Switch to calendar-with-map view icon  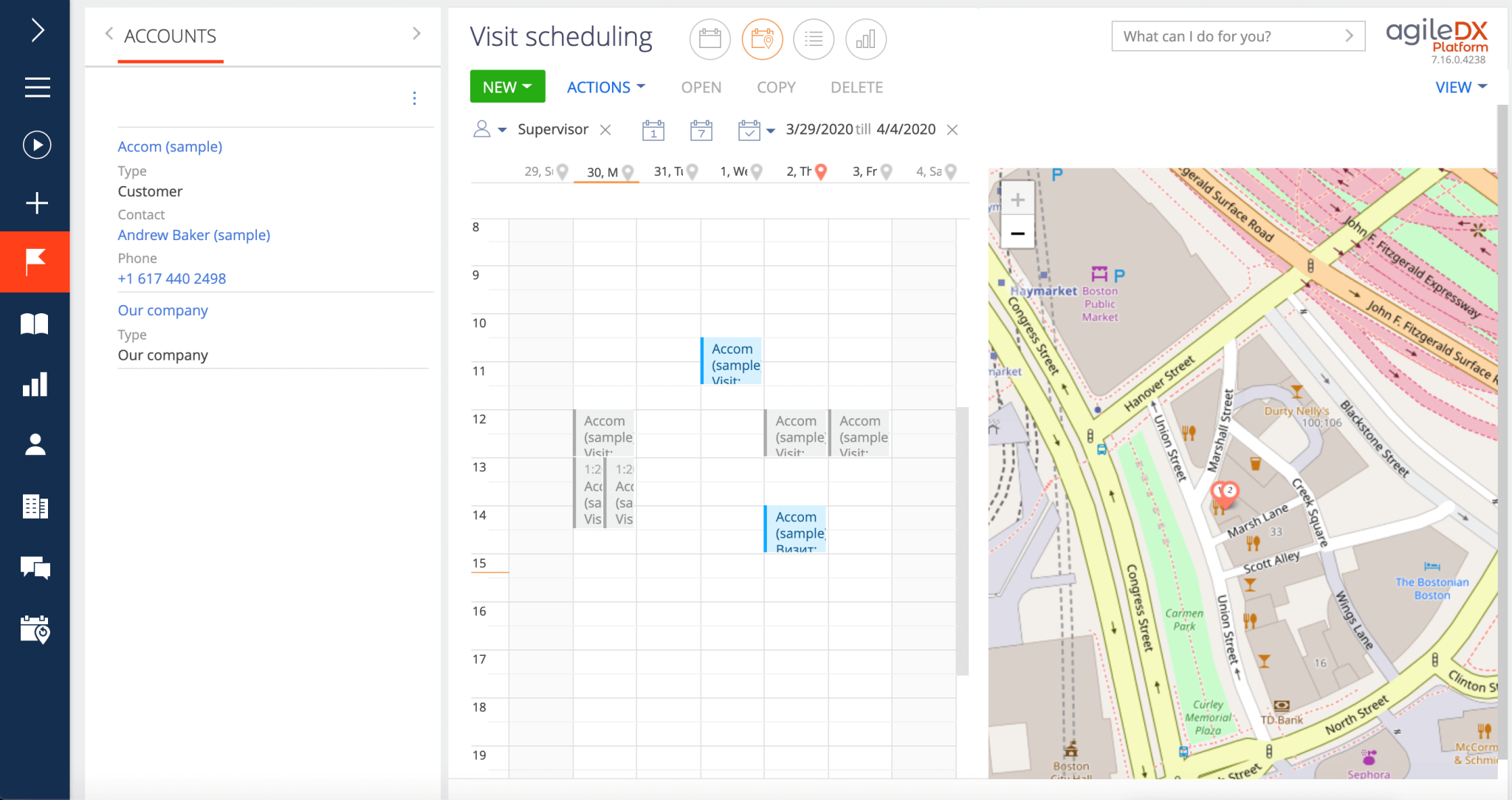(x=762, y=39)
